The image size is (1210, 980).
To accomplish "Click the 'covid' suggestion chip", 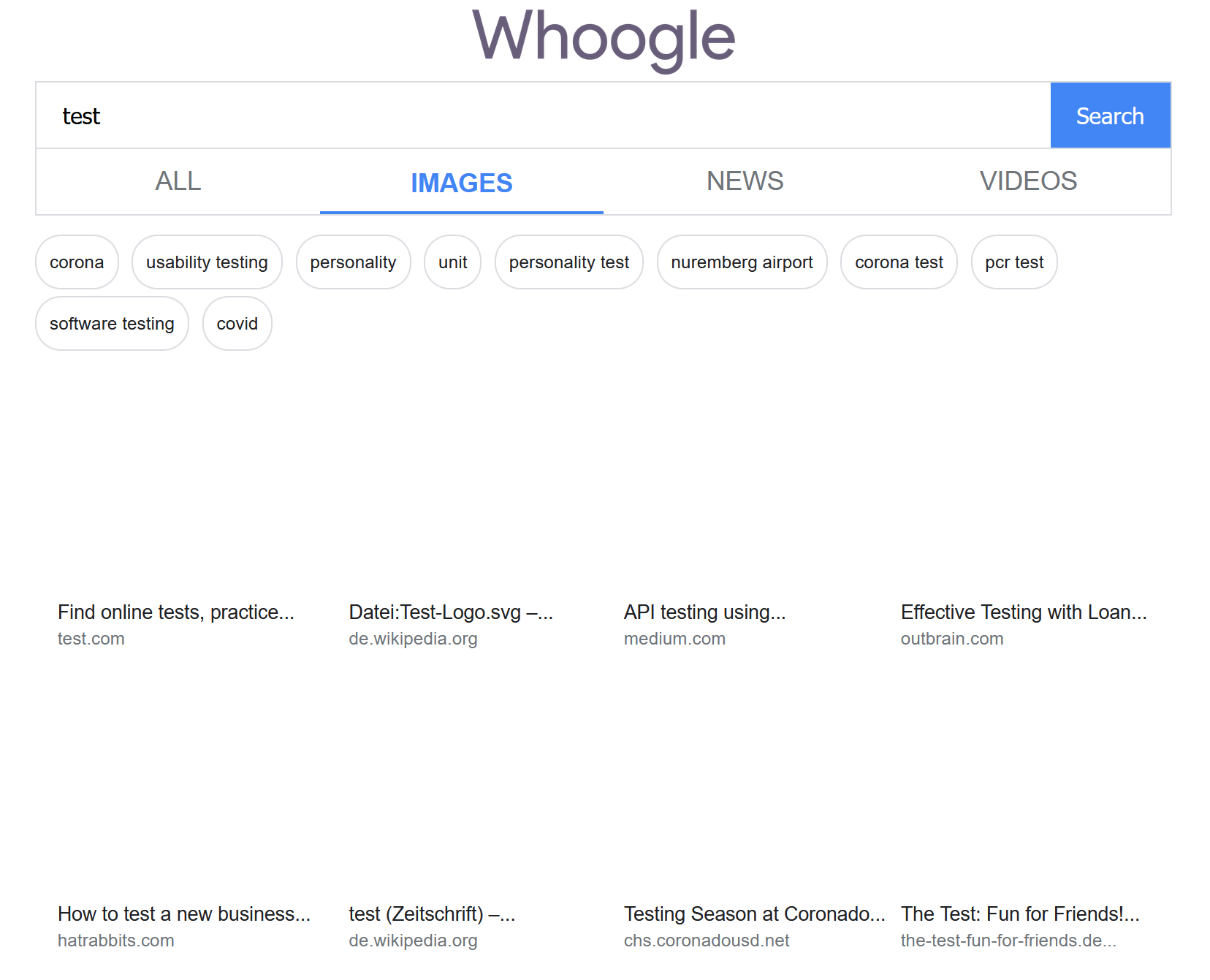I will 237,324.
